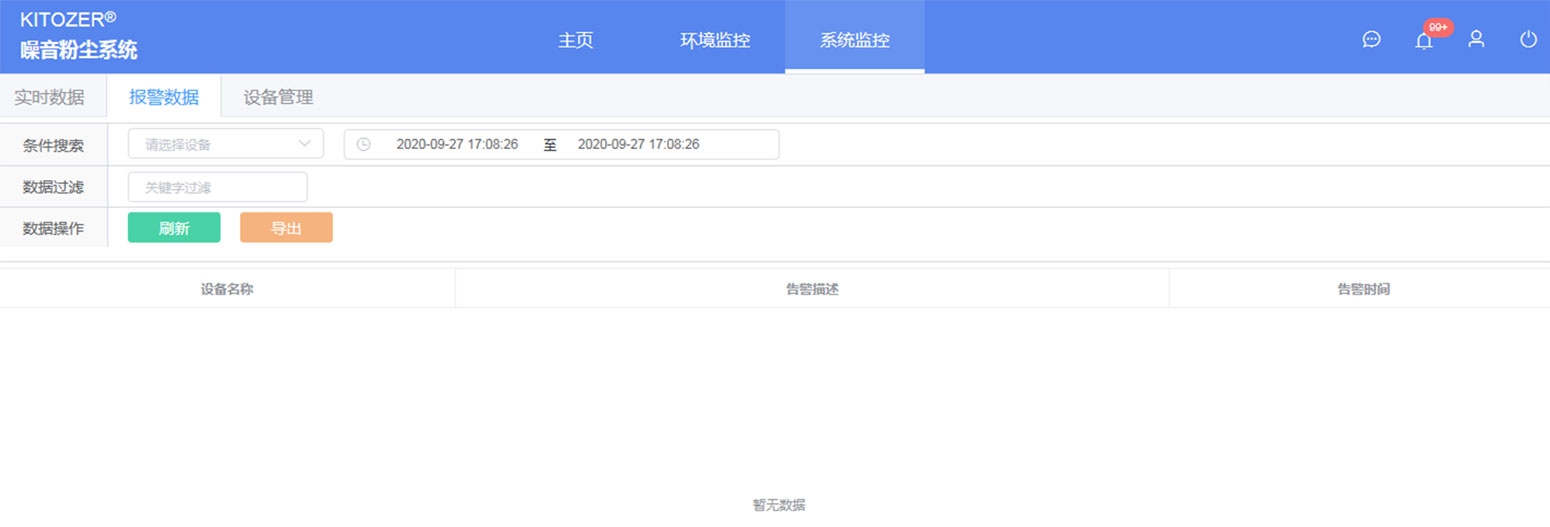Expand the 请选择设备 dropdown
The image size is (1550, 527).
click(226, 144)
